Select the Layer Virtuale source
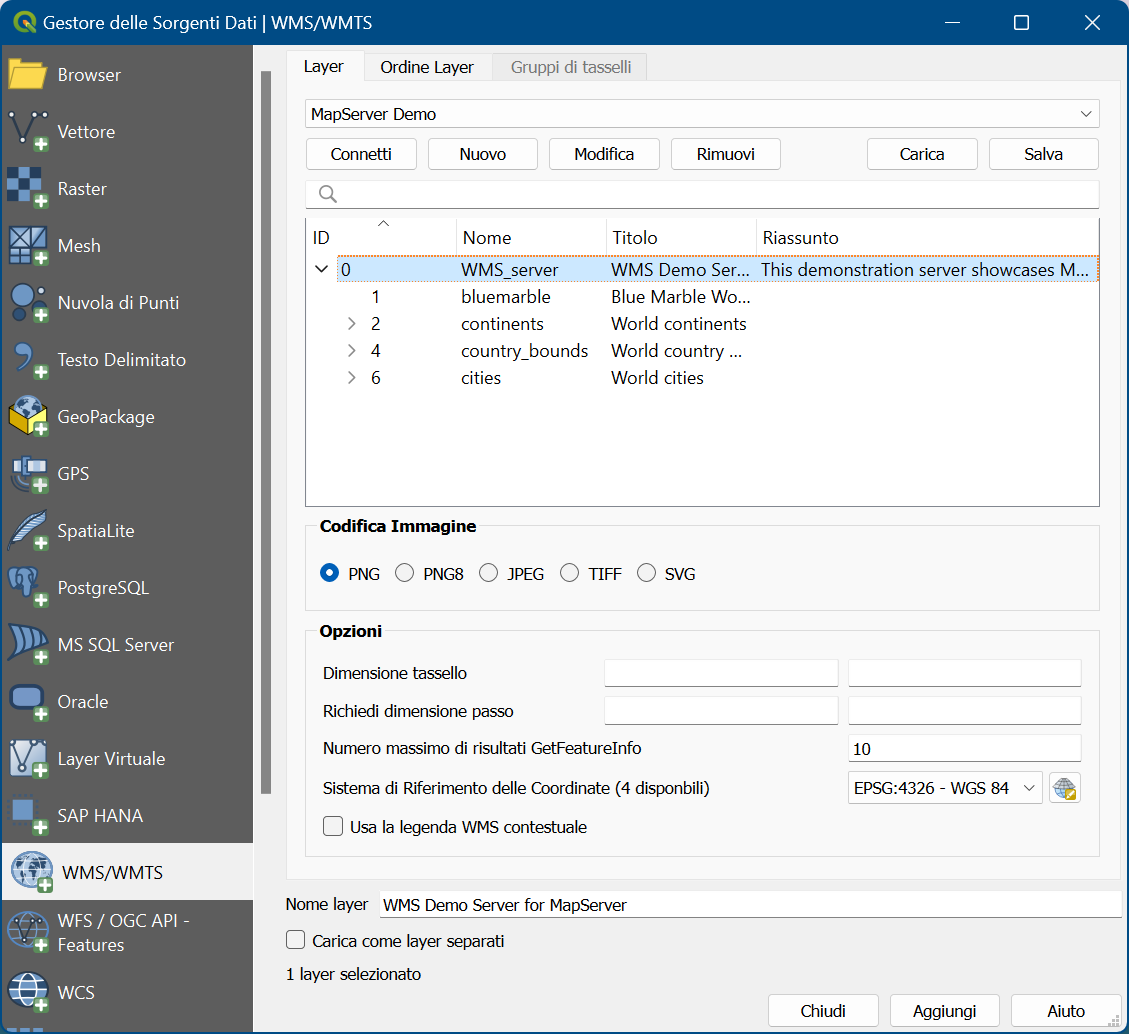 (x=127, y=758)
